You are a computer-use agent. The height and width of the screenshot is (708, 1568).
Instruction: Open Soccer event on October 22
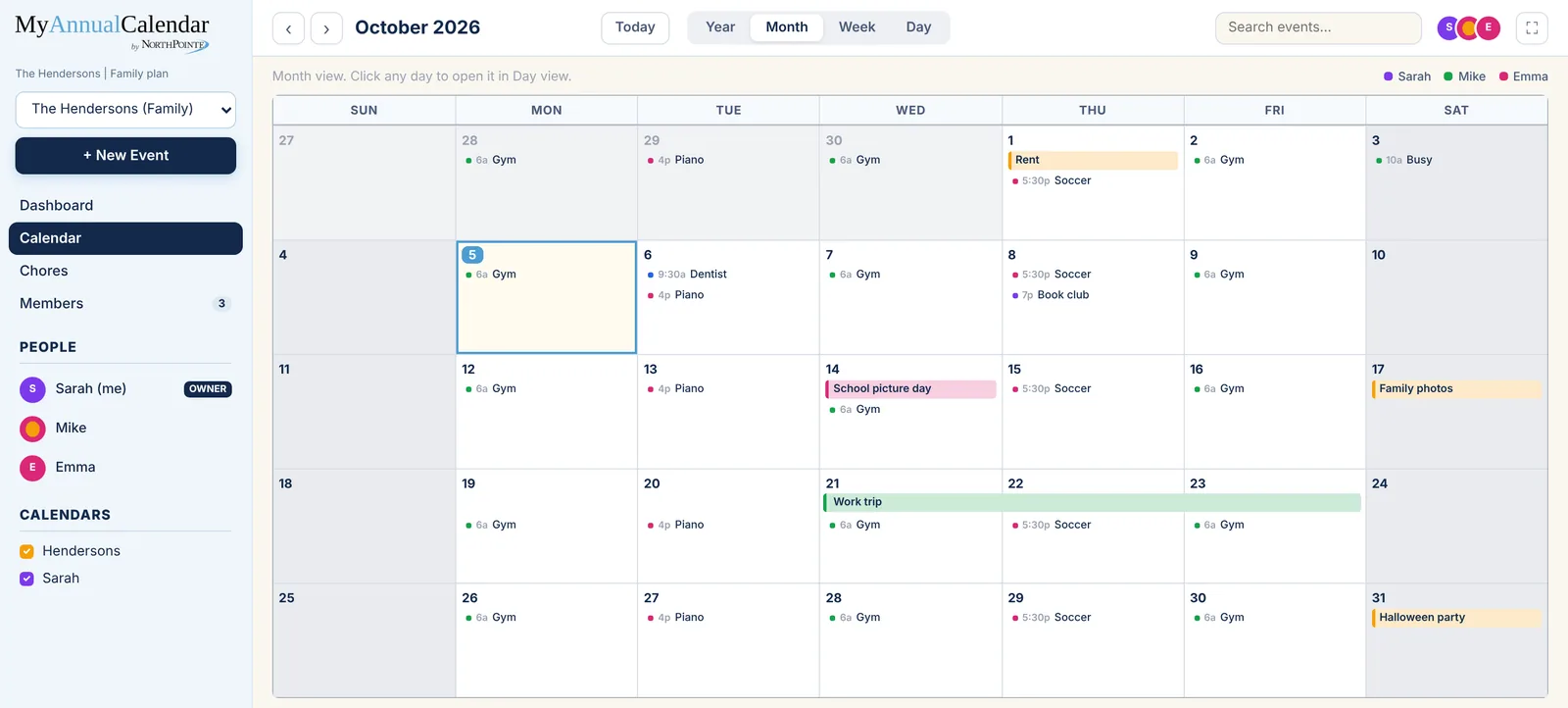pyautogui.click(x=1052, y=526)
